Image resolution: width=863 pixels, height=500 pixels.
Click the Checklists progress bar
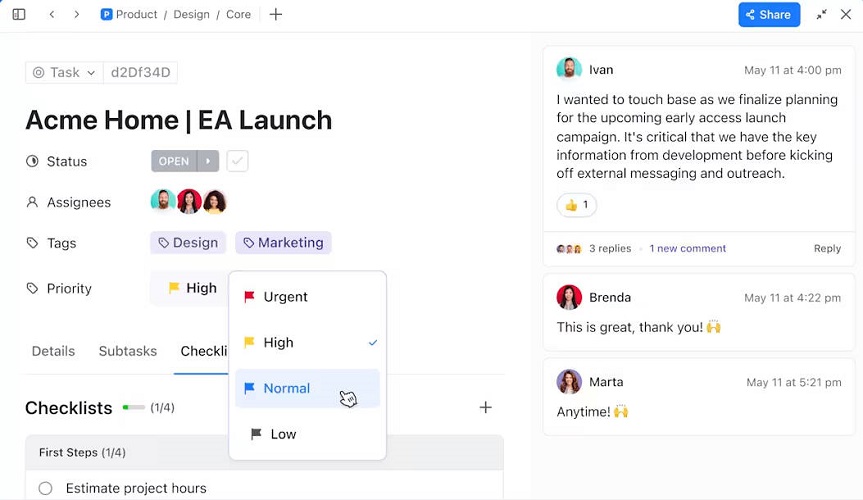[134, 407]
